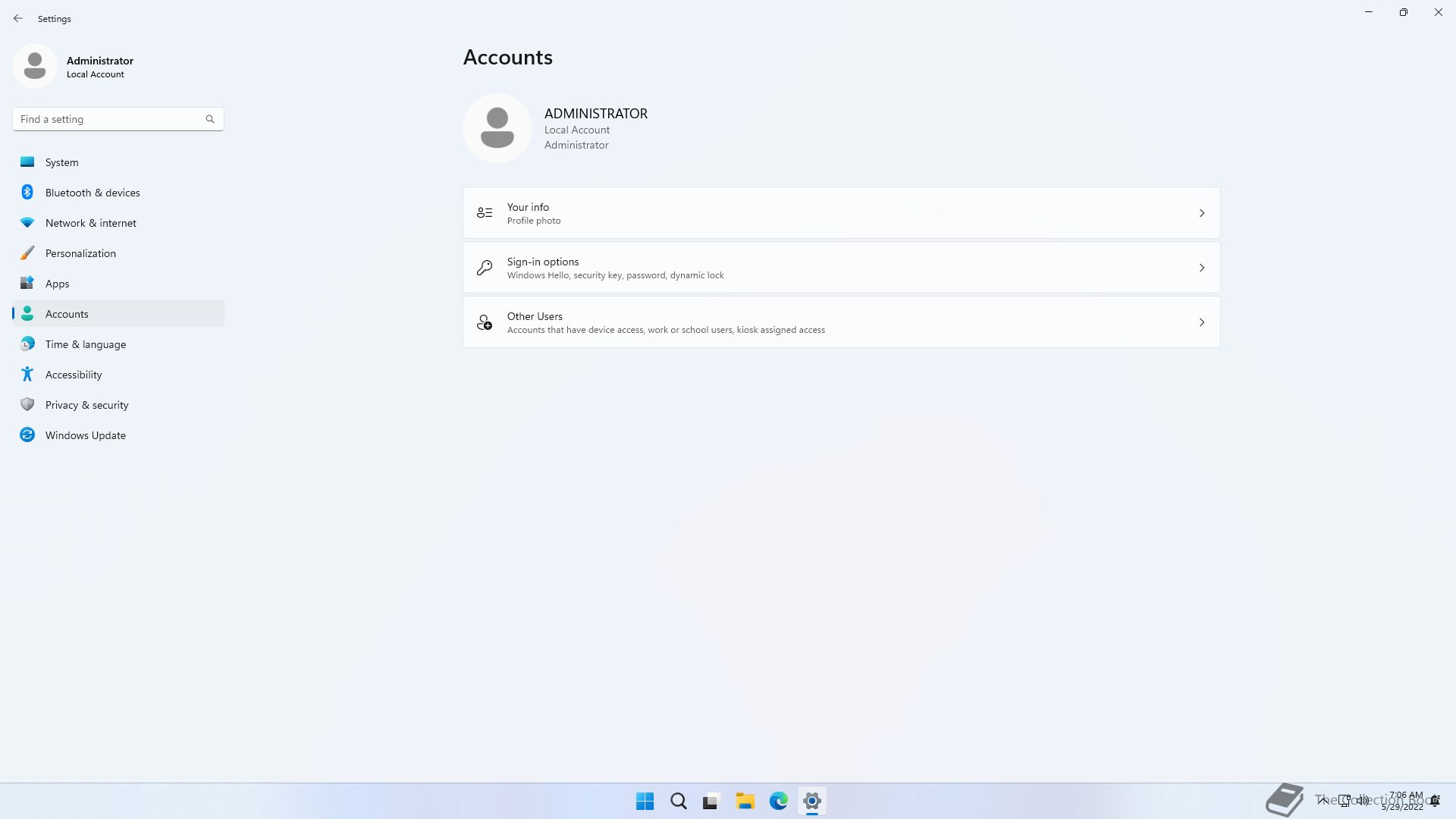Click the Time & language globe icon
Image resolution: width=1456 pixels, height=819 pixels.
click(27, 344)
